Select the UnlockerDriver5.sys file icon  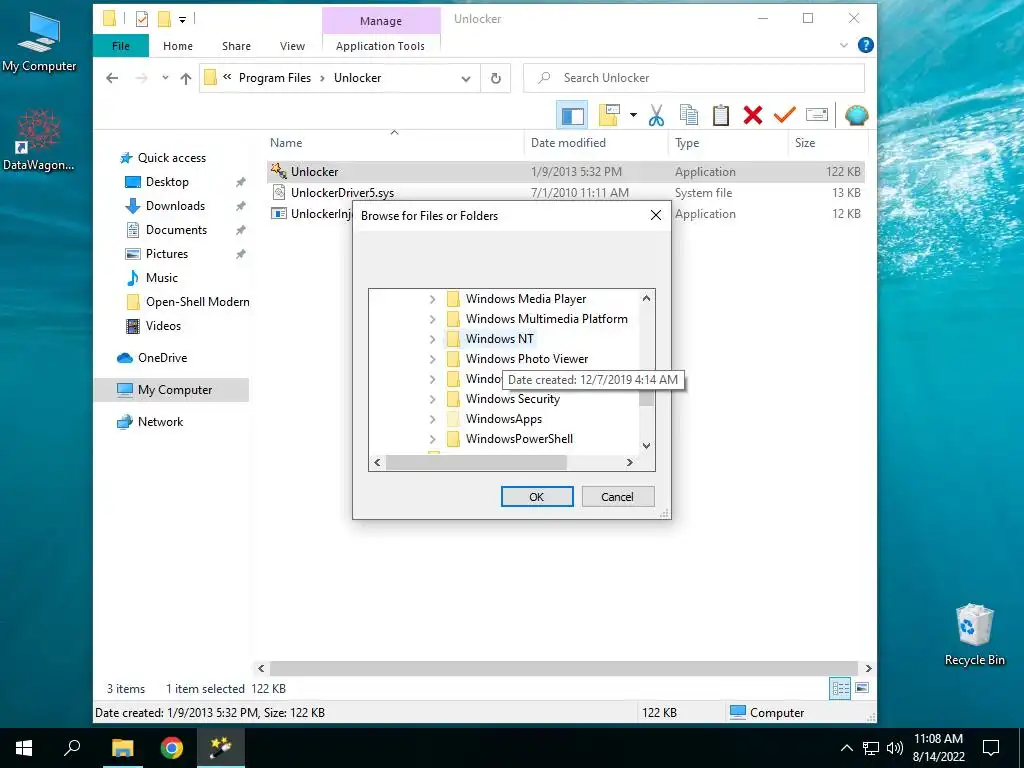(279, 193)
